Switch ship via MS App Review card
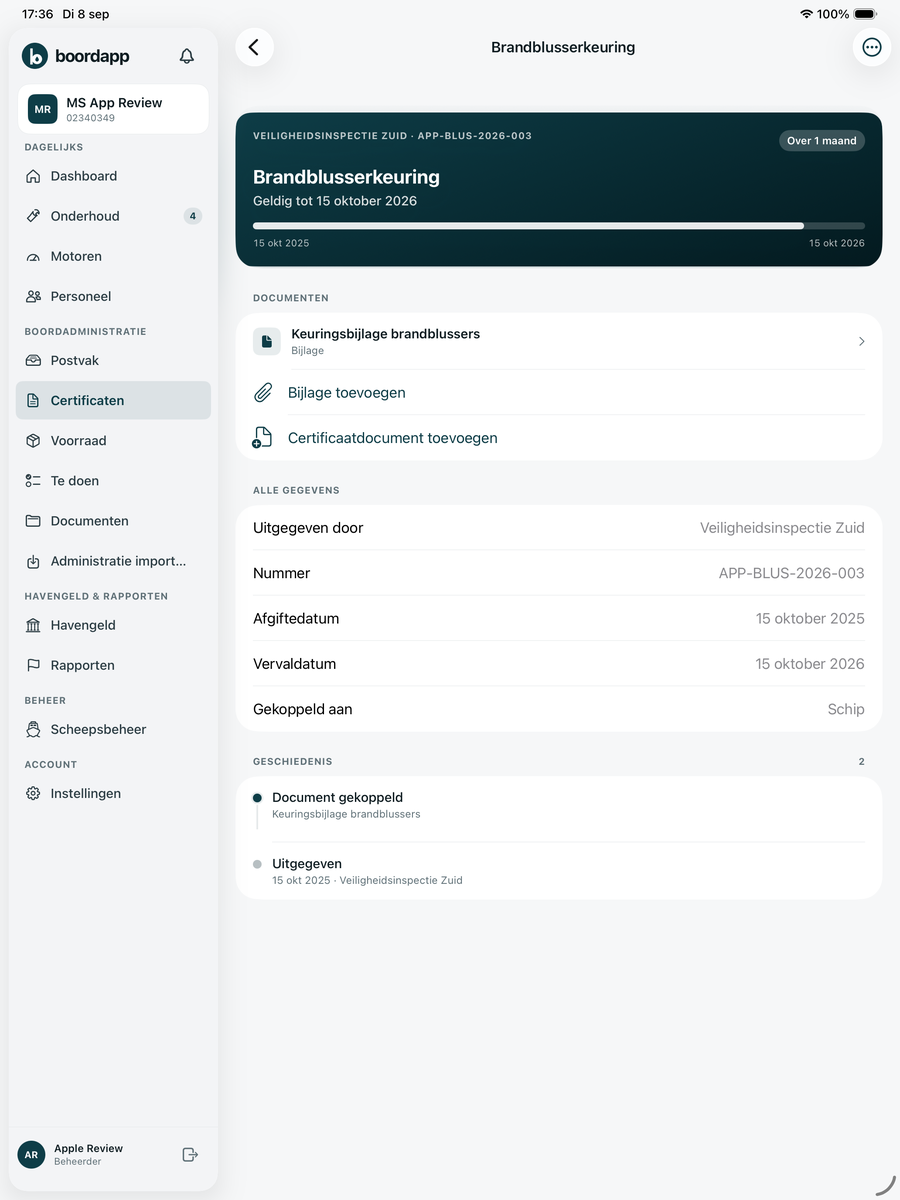 113,109
